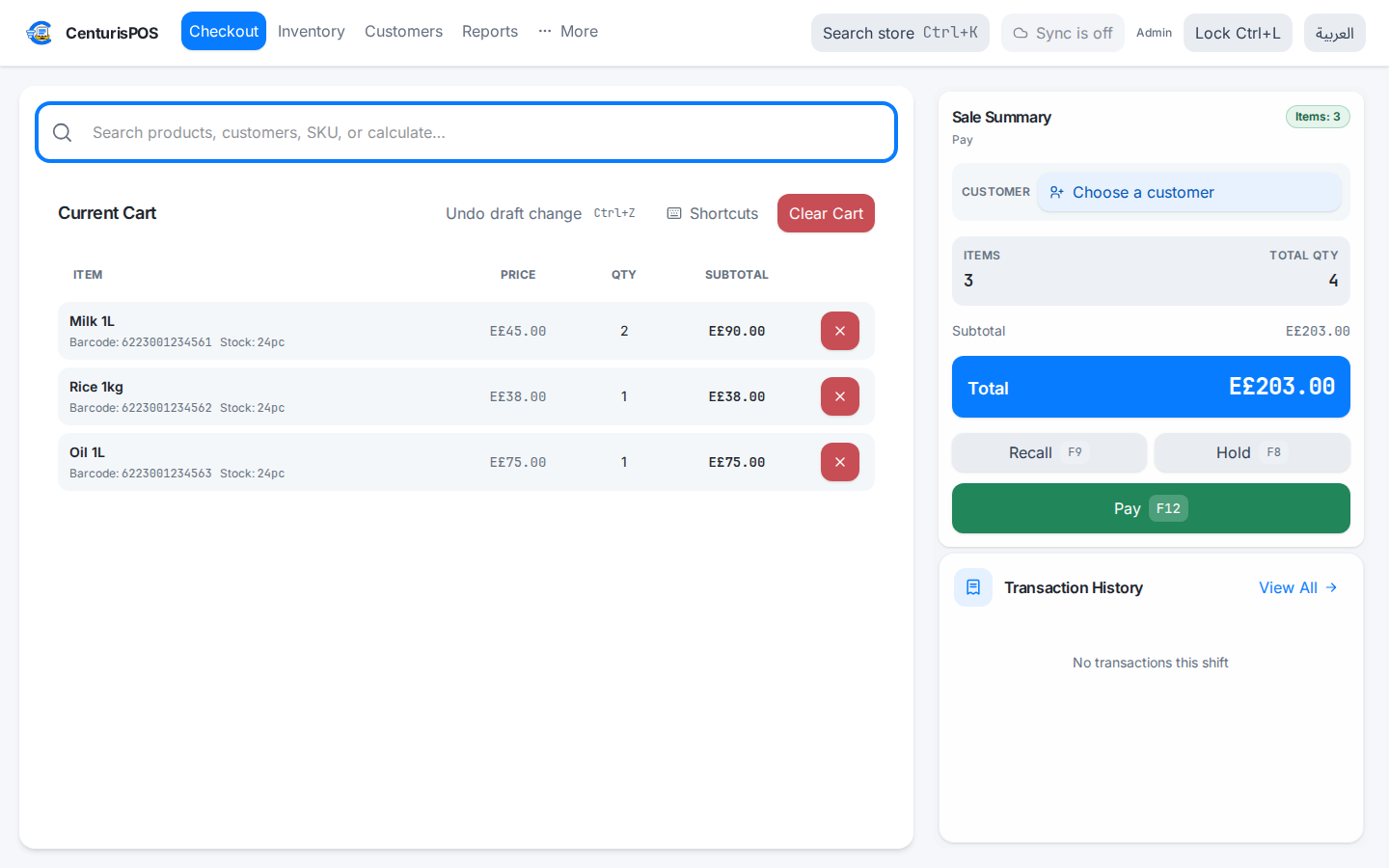The height and width of the screenshot is (868, 1389).
Task: Click the arrow icon beside View All
Action: (x=1331, y=587)
